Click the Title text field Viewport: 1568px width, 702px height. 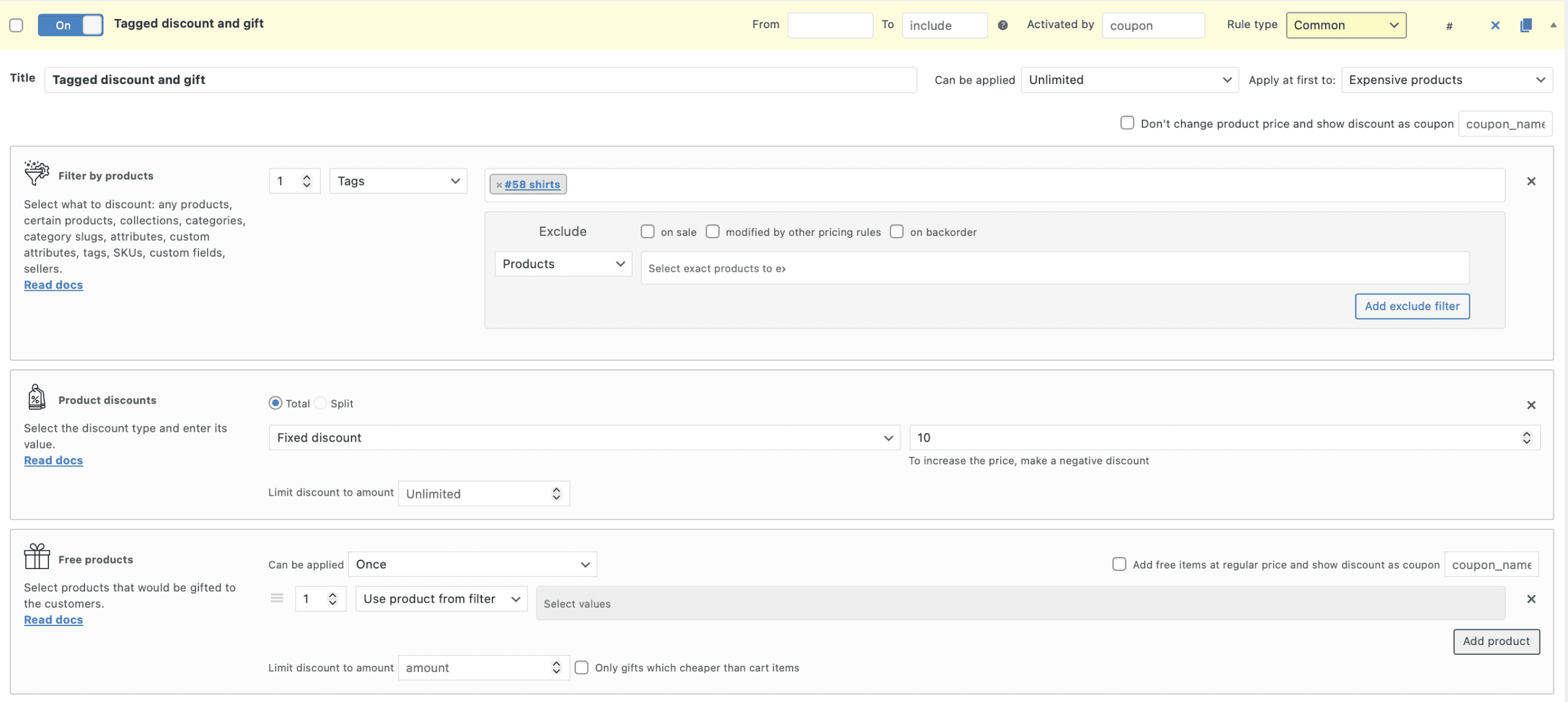(480, 80)
